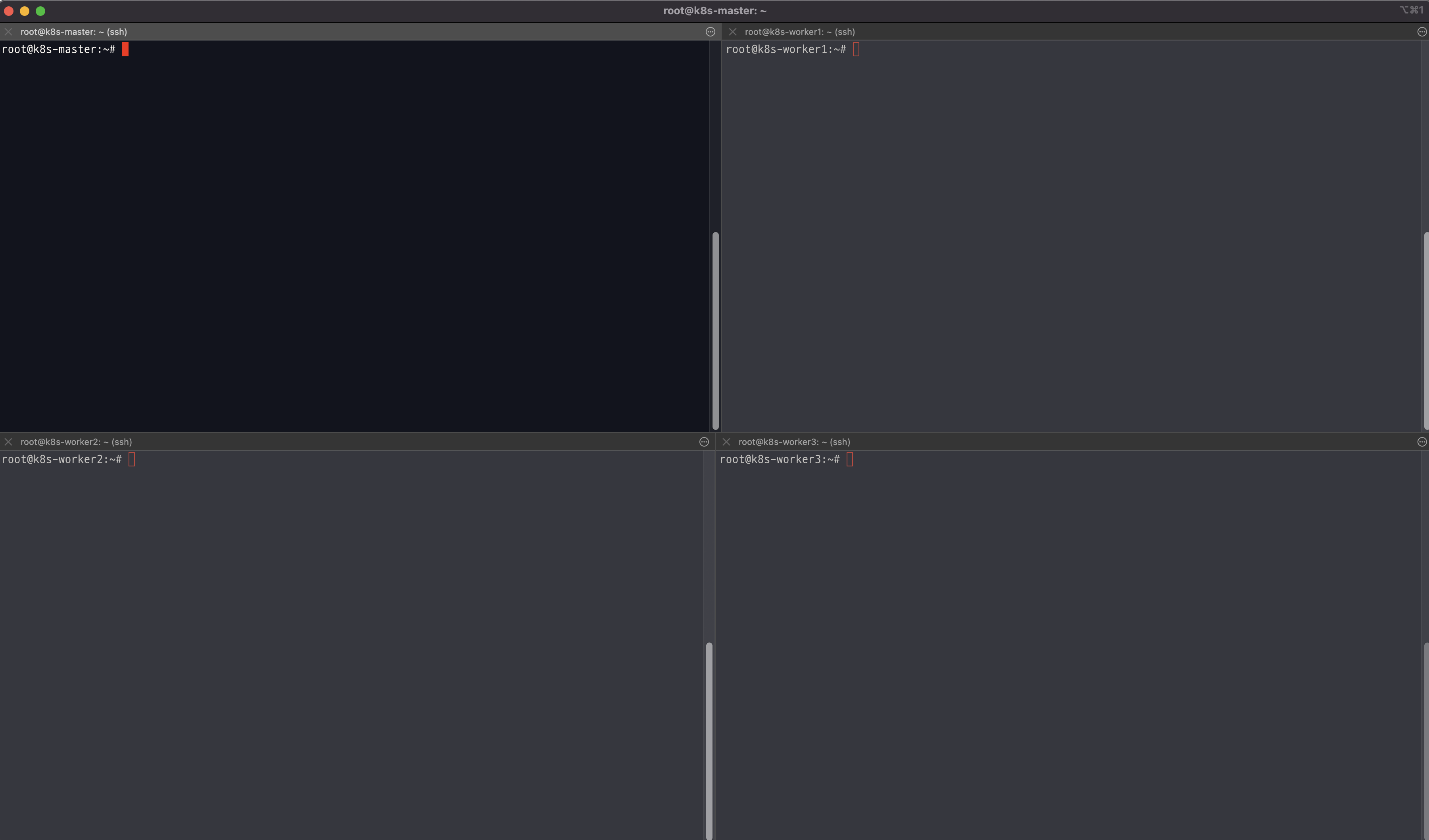Focus the k8s-worker3 terminal prompt area

coord(779,459)
